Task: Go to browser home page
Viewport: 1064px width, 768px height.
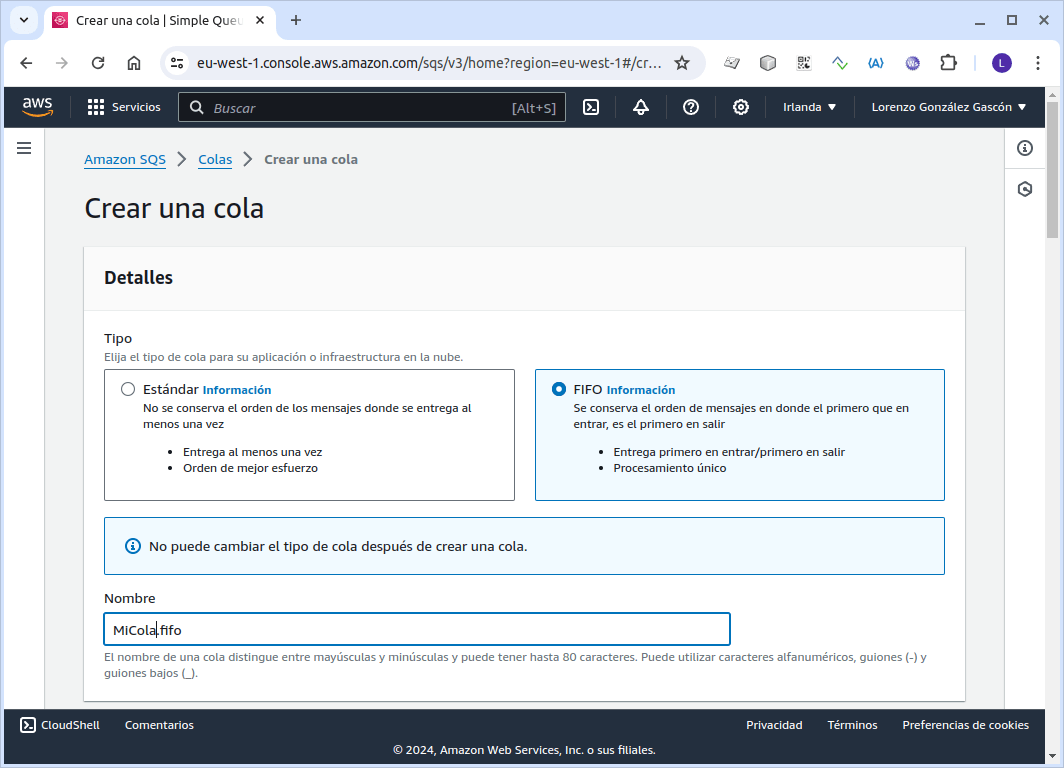Action: [134, 63]
